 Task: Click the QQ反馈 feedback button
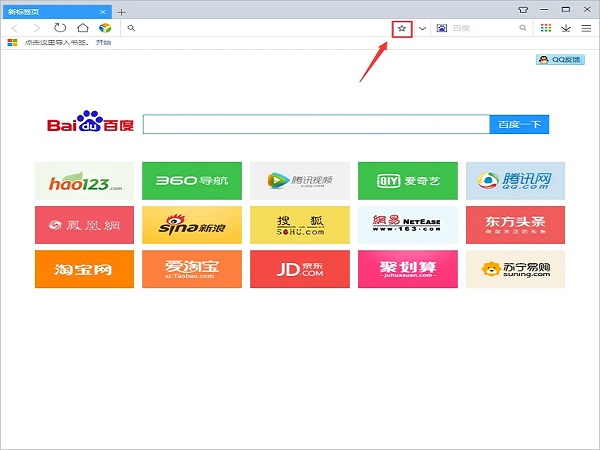click(x=560, y=59)
